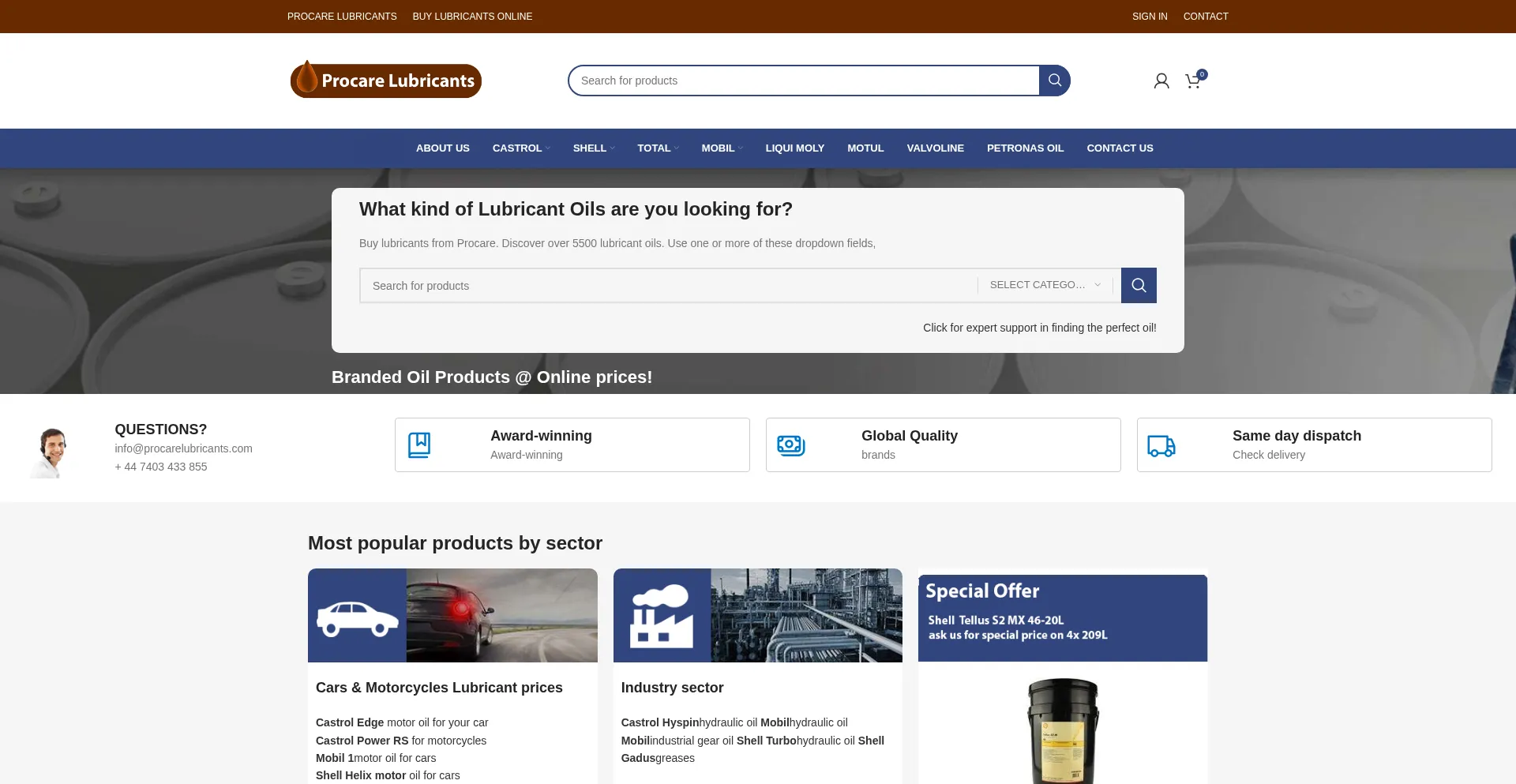Click the expert support link

click(x=1040, y=328)
